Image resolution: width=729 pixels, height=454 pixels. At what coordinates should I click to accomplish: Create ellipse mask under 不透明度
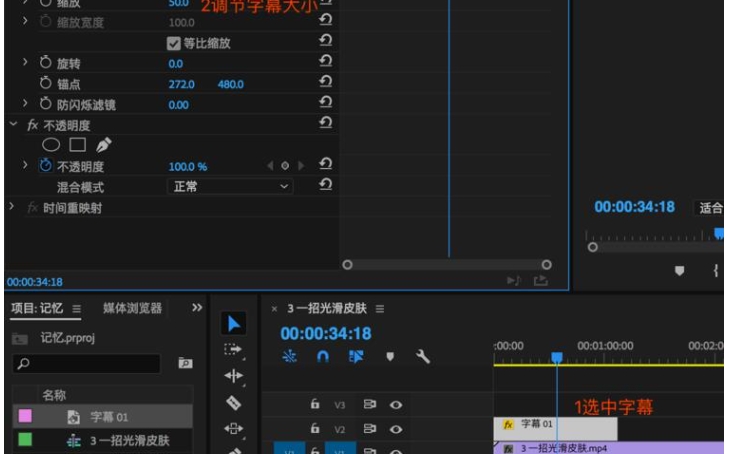50,145
